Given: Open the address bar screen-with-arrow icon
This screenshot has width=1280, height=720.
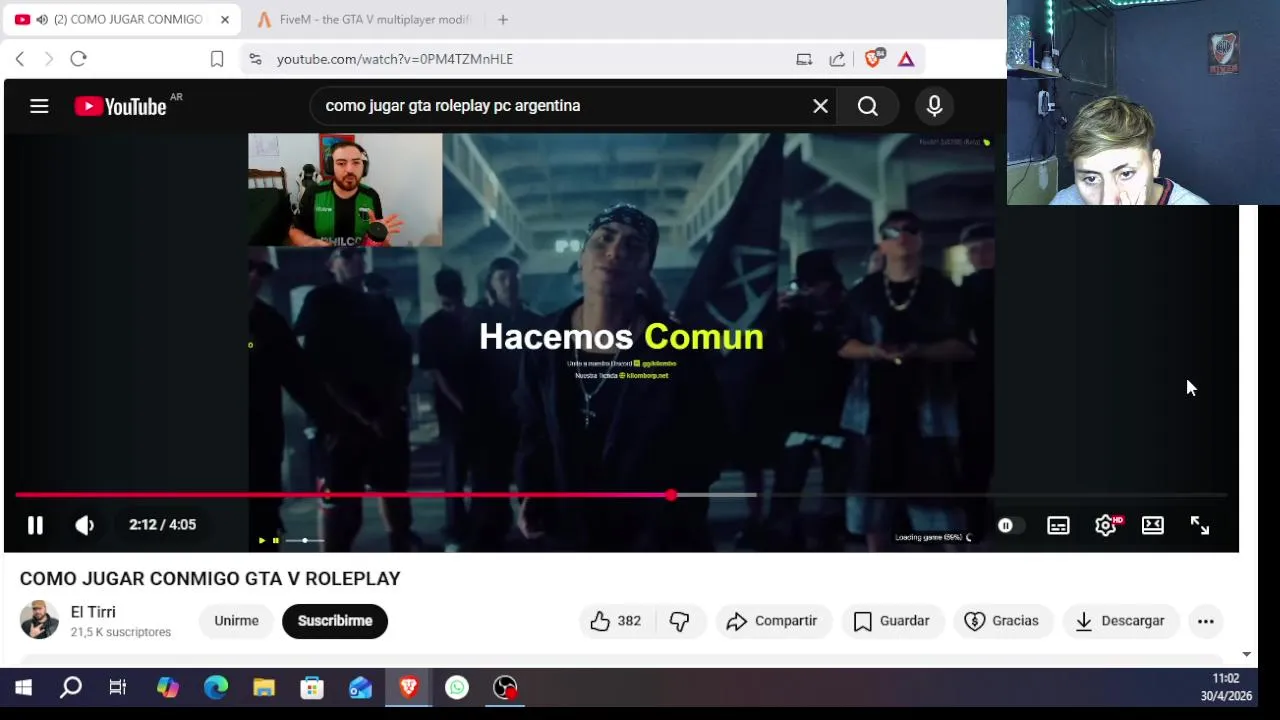Looking at the screenshot, I should (804, 59).
